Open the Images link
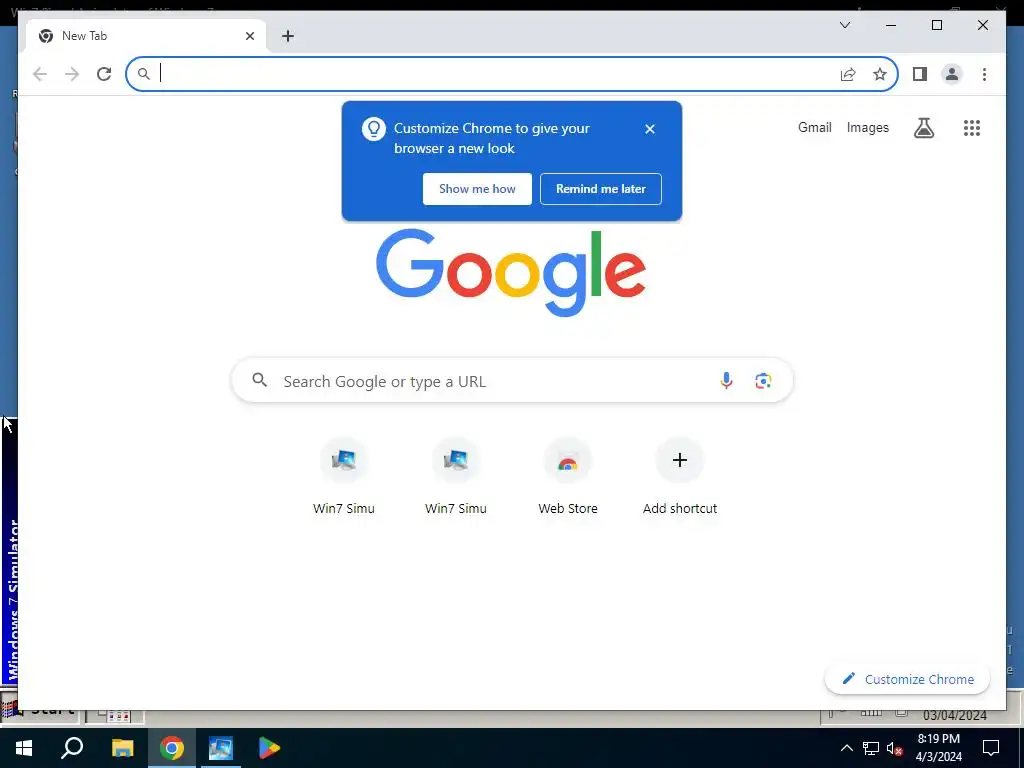 (x=867, y=127)
